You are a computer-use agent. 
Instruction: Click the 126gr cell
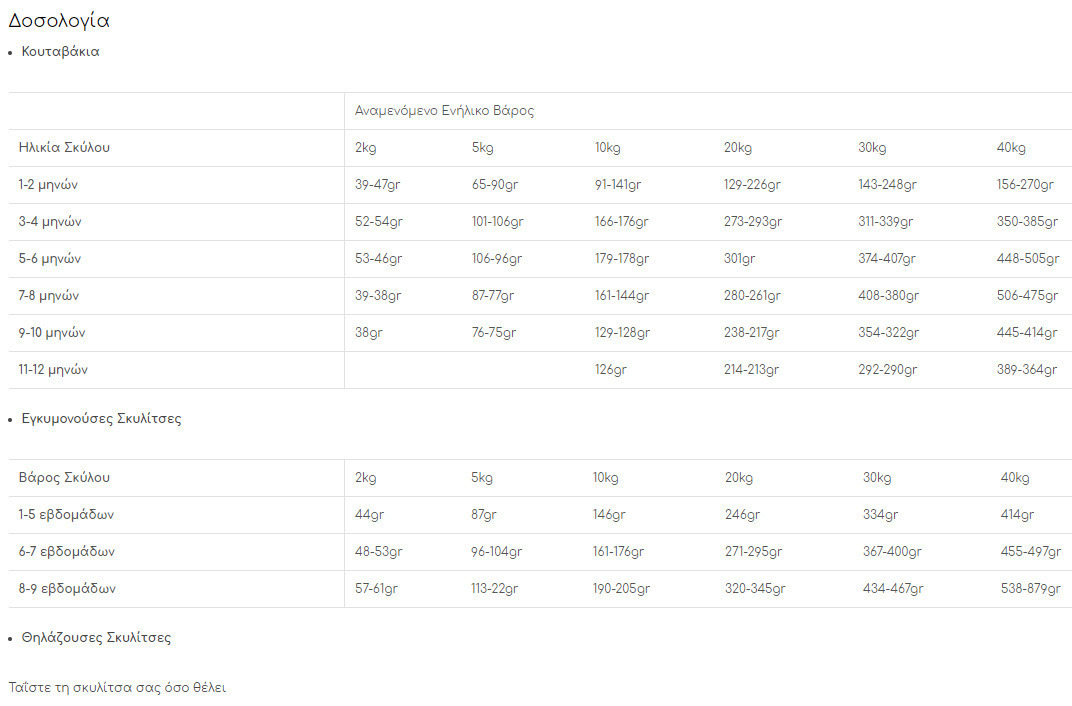(610, 370)
